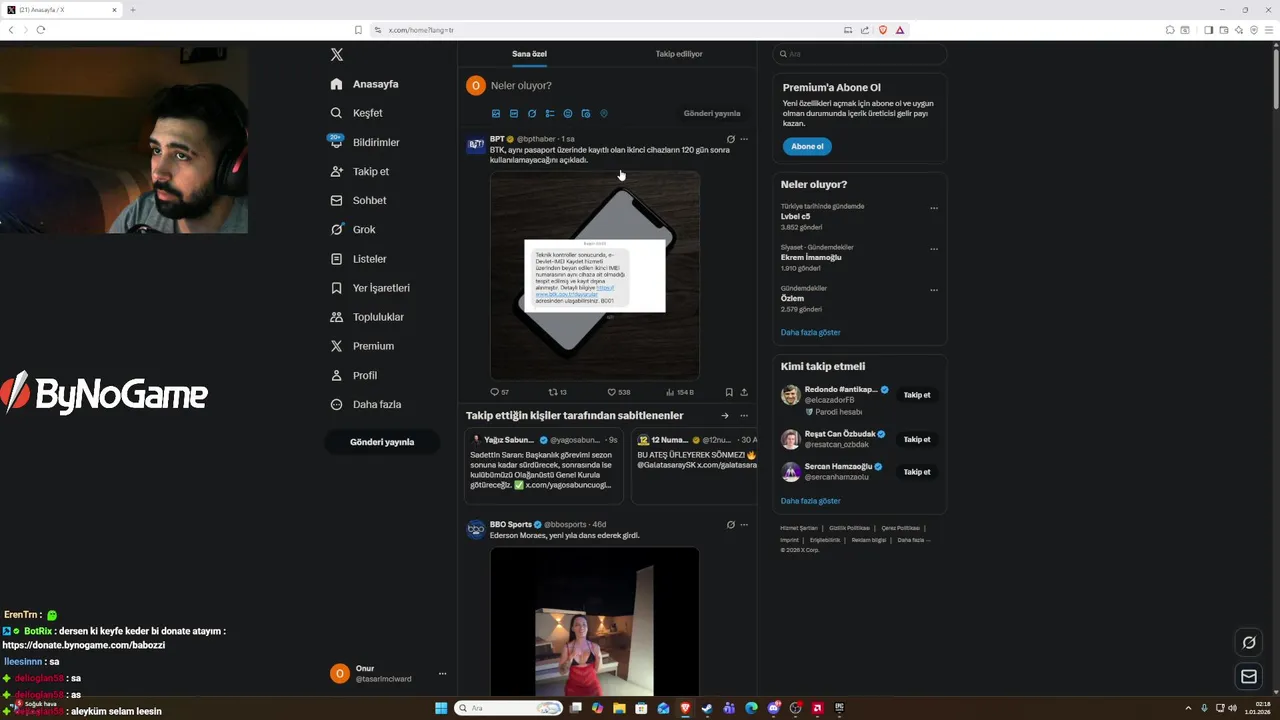Bookmark the BPT post

click(x=729, y=392)
